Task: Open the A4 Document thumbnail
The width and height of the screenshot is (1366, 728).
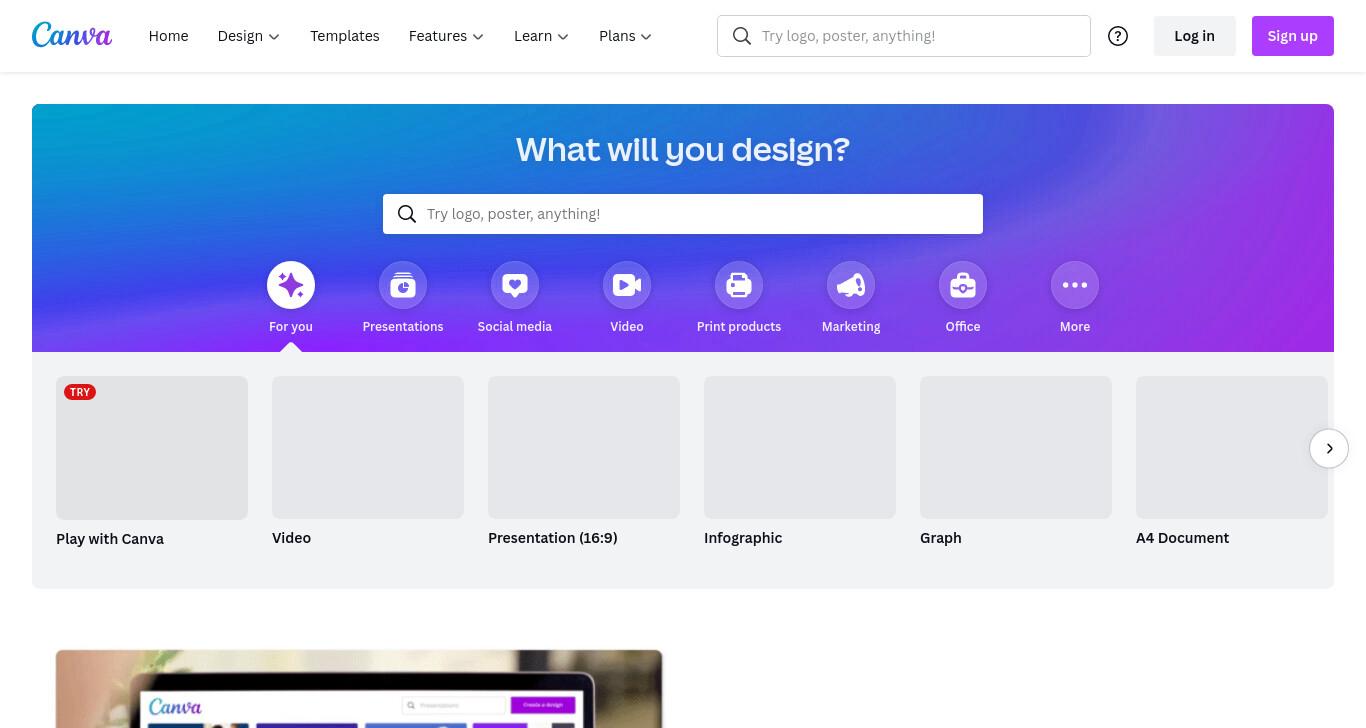Action: [1232, 447]
